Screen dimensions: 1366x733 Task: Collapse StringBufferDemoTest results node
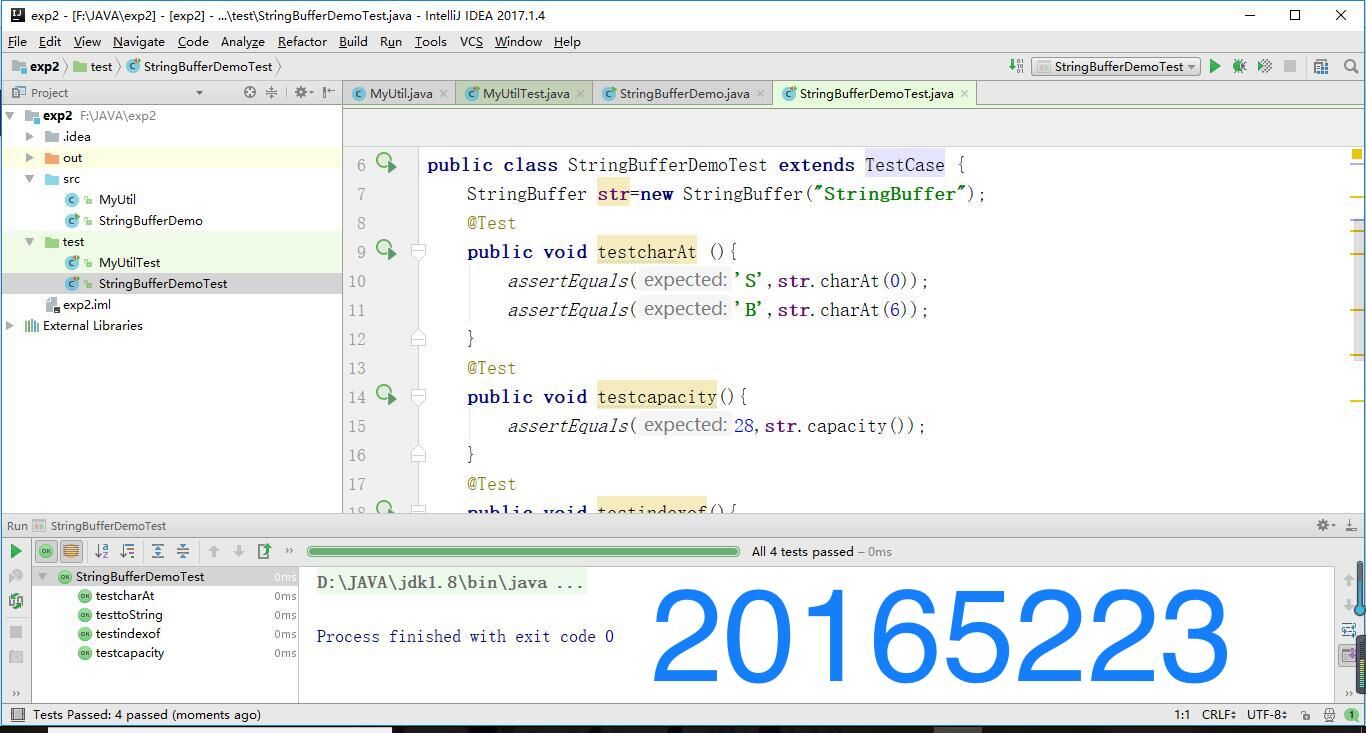tap(43, 577)
